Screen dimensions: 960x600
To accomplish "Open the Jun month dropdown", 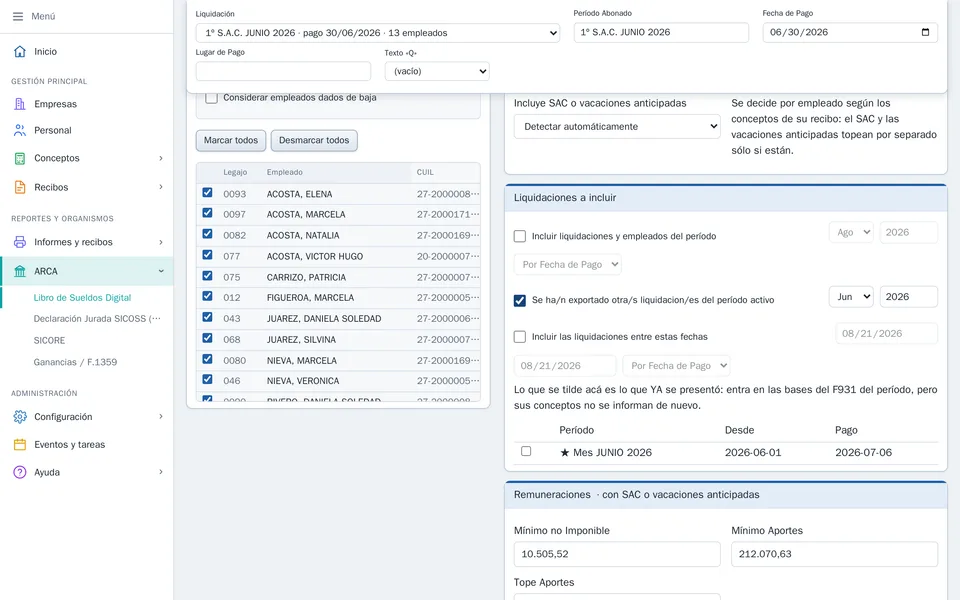I will (851, 297).
